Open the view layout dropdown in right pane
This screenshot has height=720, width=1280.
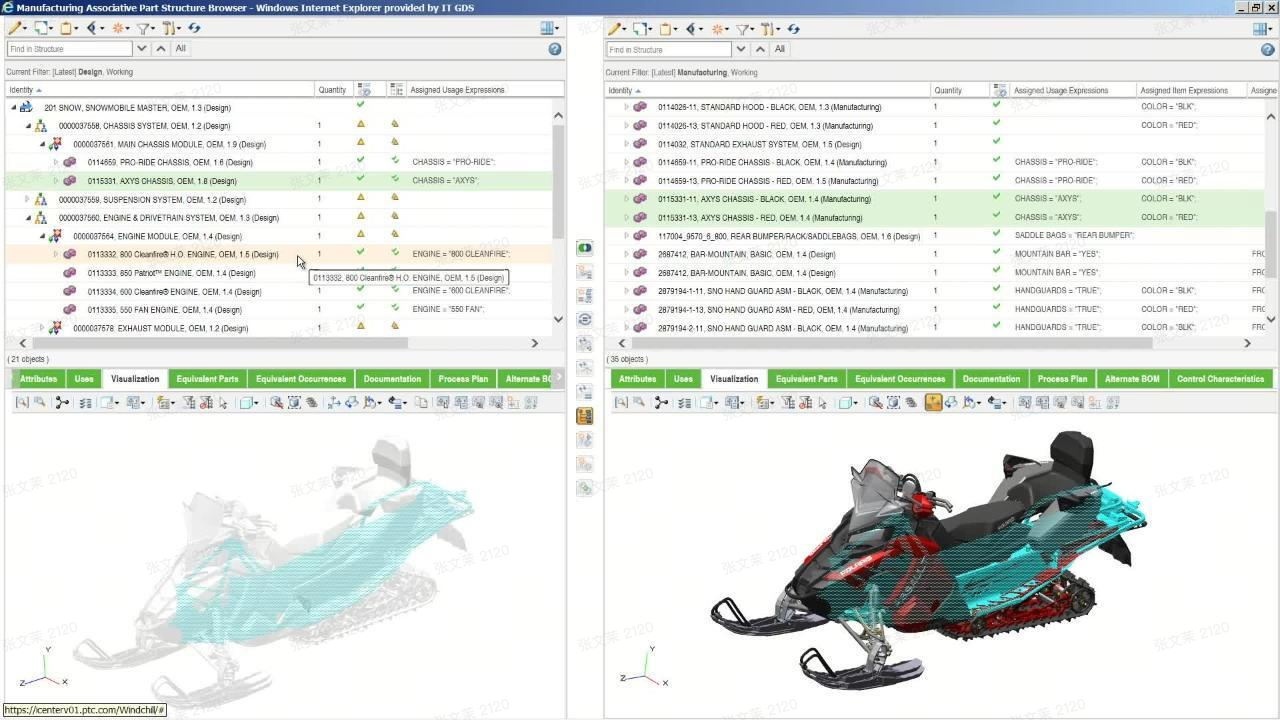click(1262, 29)
